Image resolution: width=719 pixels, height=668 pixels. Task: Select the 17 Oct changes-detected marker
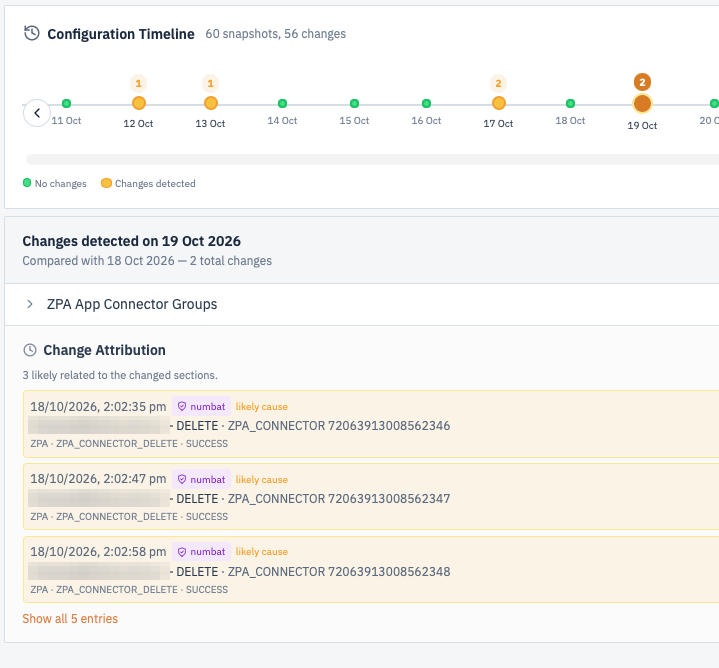(498, 103)
